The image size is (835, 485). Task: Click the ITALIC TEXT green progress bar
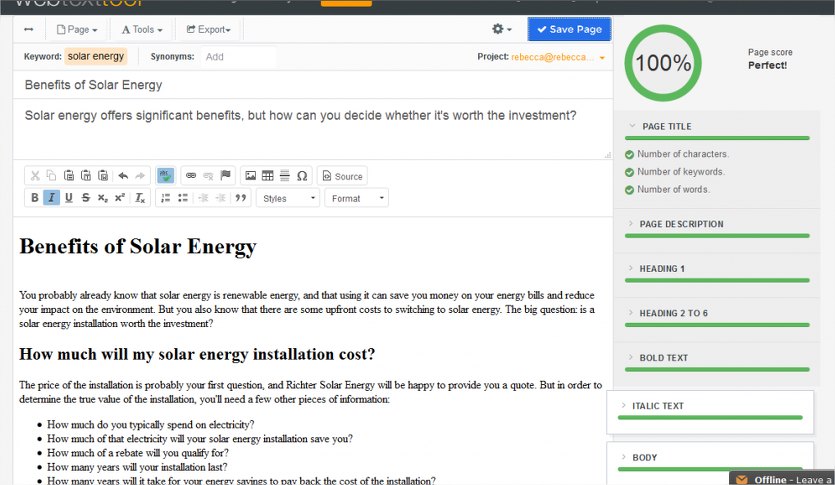click(x=710, y=418)
